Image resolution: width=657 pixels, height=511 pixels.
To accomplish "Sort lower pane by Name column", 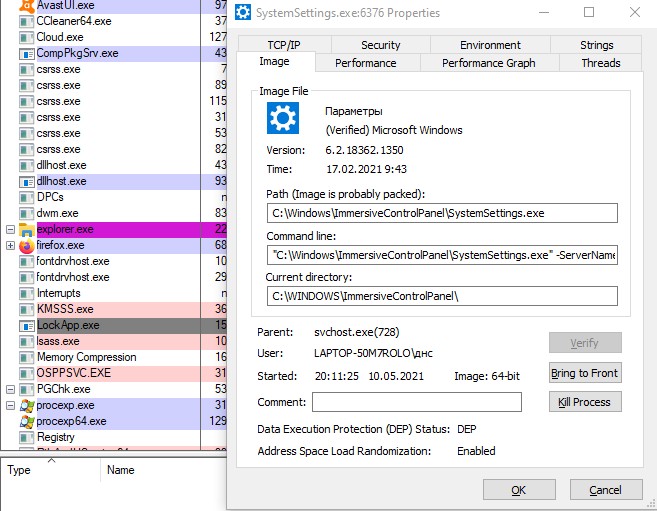I will (163, 470).
